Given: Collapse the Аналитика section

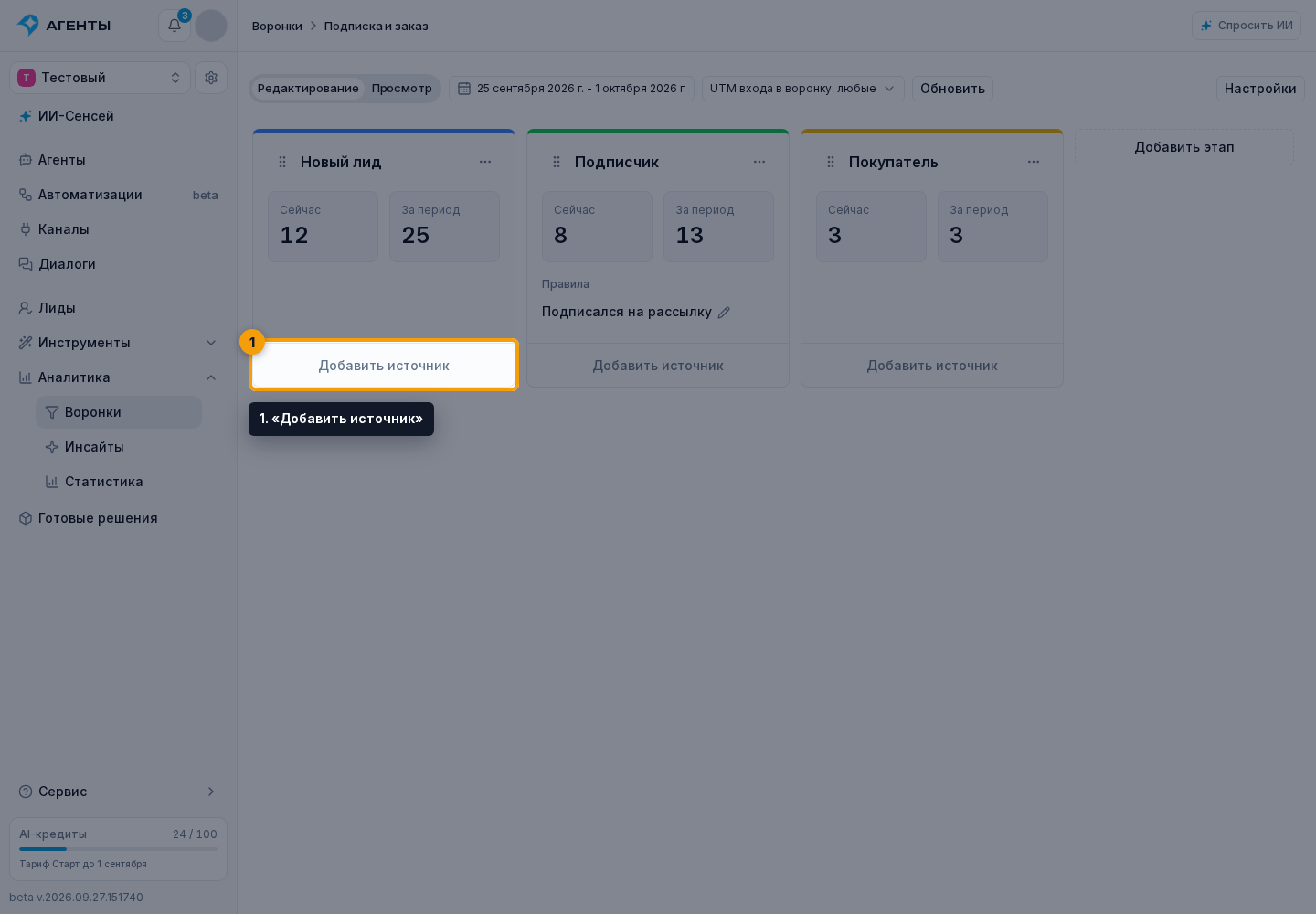Looking at the screenshot, I should click(118, 377).
